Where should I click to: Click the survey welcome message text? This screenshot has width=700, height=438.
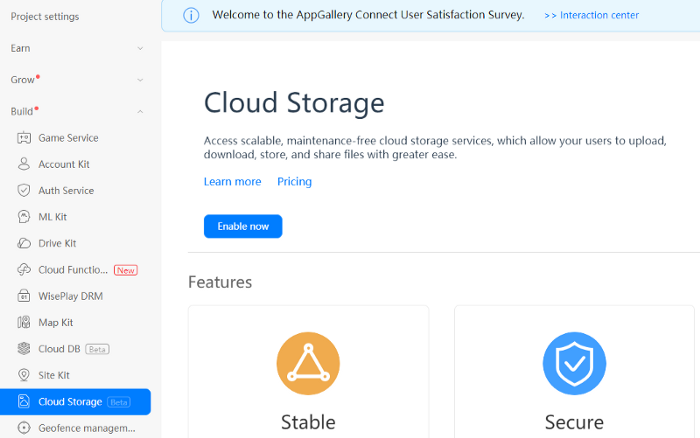(x=368, y=15)
